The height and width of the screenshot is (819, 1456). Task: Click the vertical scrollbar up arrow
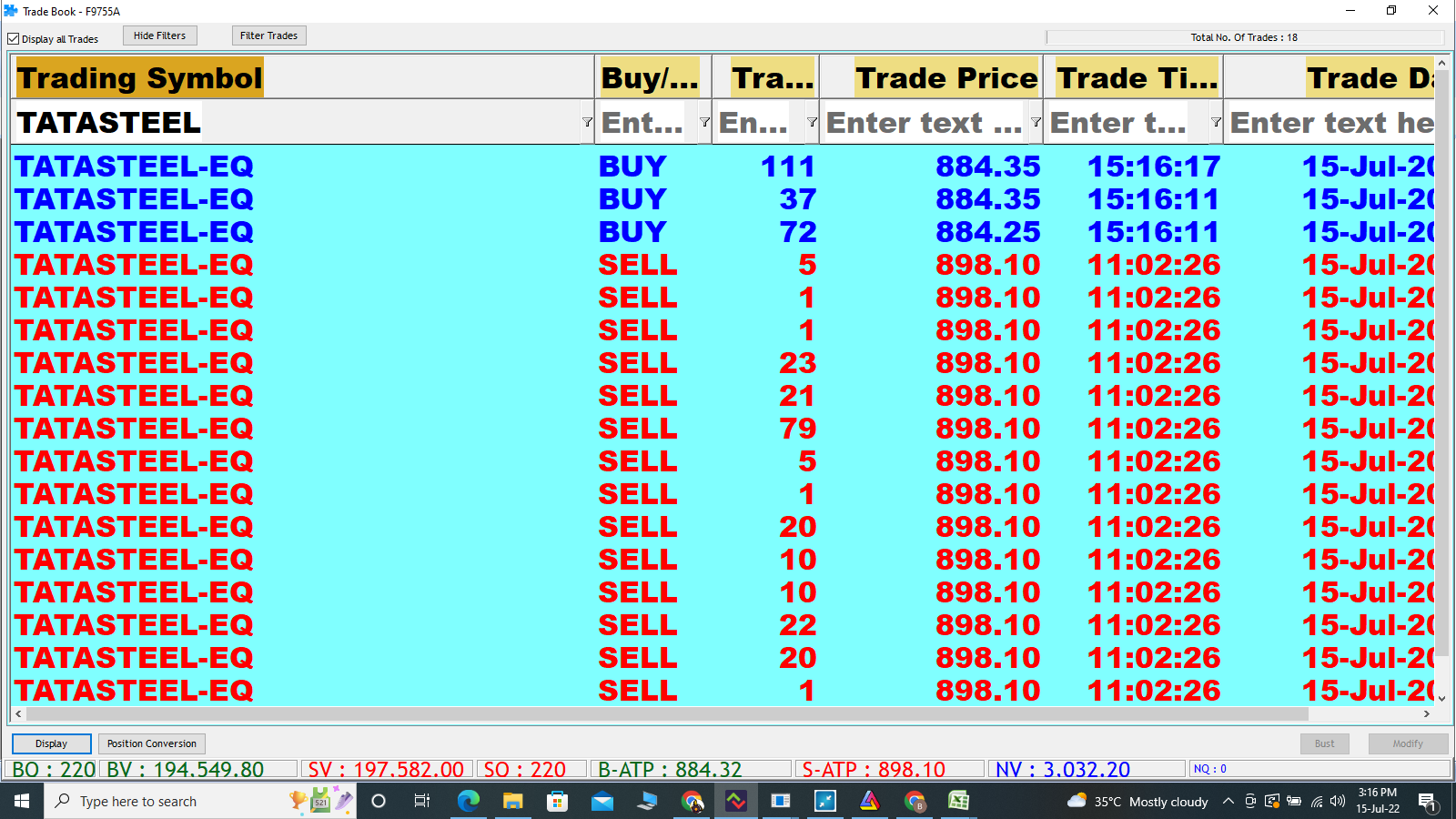click(1441, 63)
